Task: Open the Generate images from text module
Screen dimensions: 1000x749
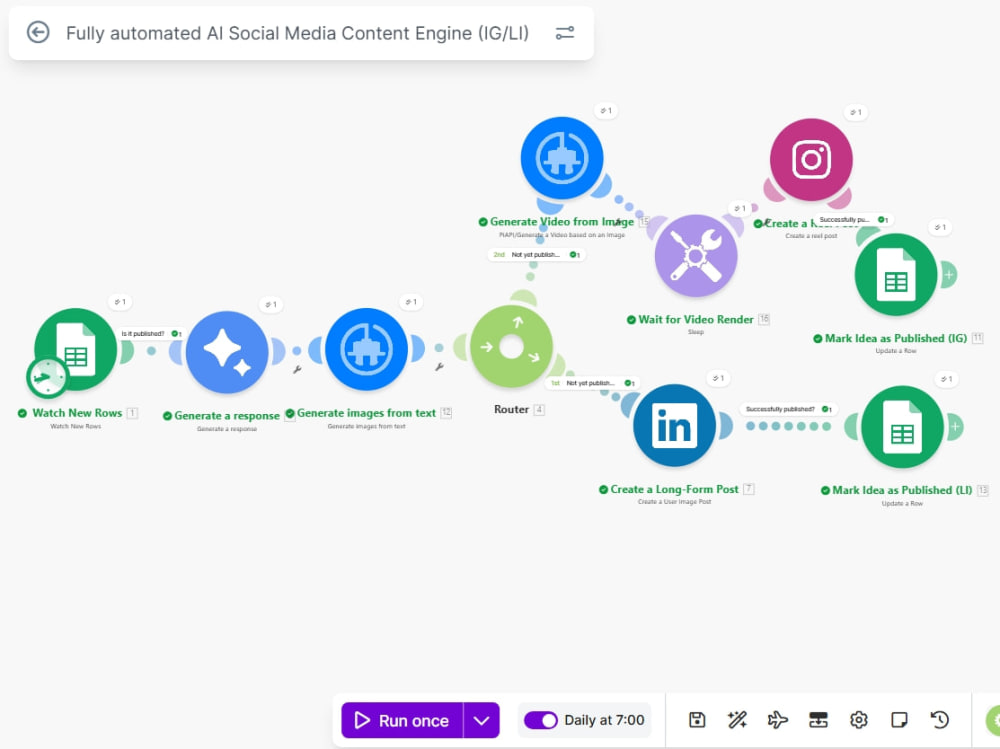Action: point(366,349)
